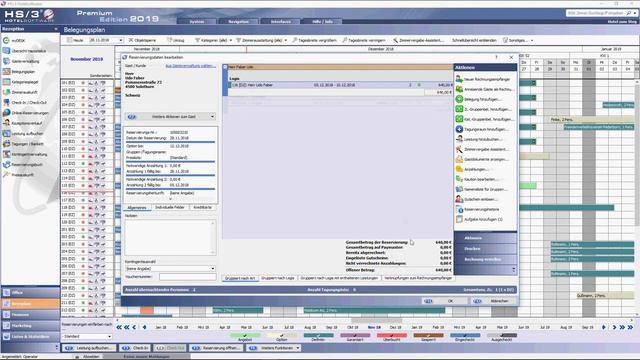Switch to Individuelle Felder tab
The height and width of the screenshot is (360, 640).
(x=169, y=208)
